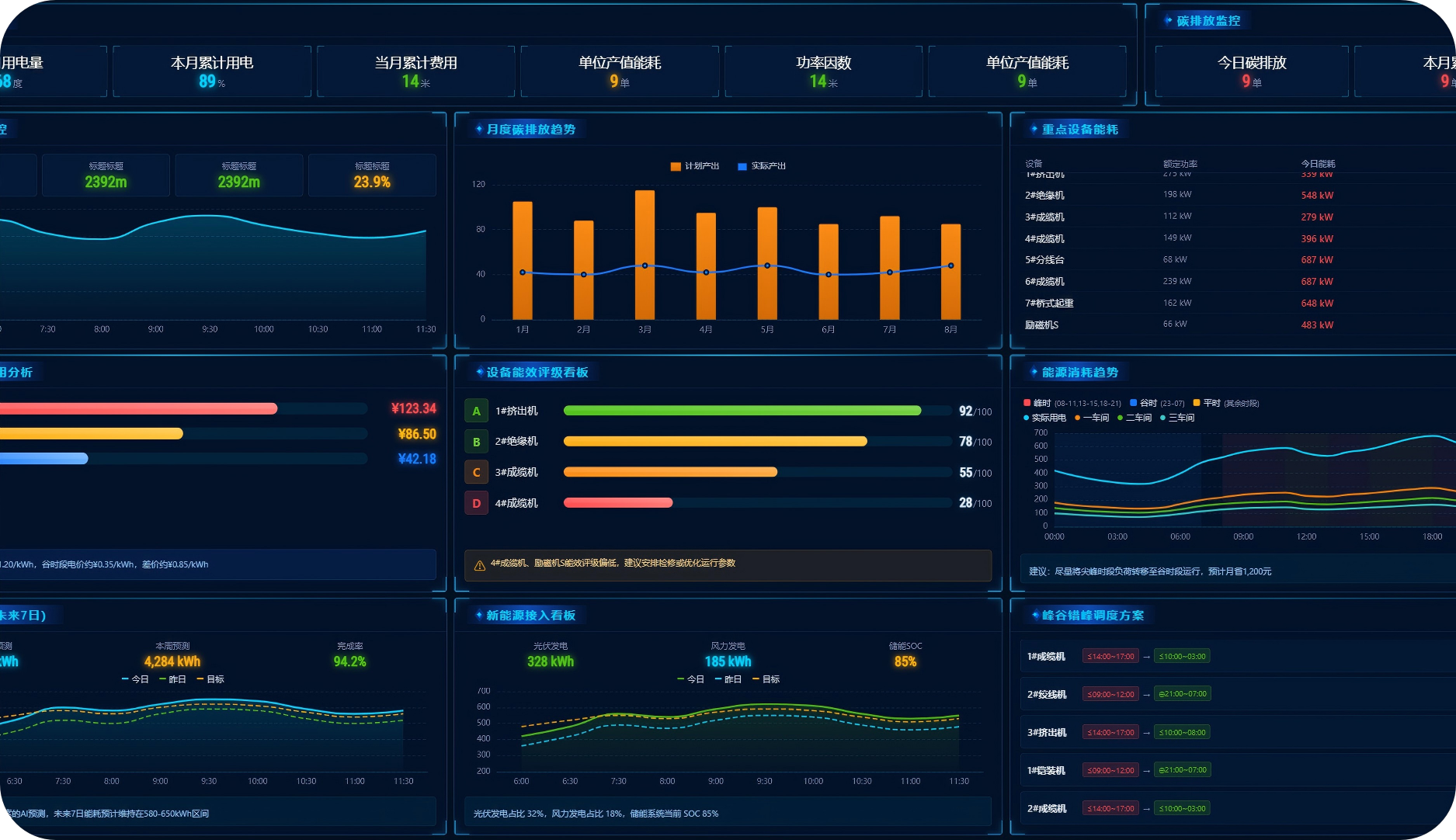Toggle the 一车间 legend in the energy trend chart
Viewport: 1456px width, 840px height.
click(x=1092, y=418)
